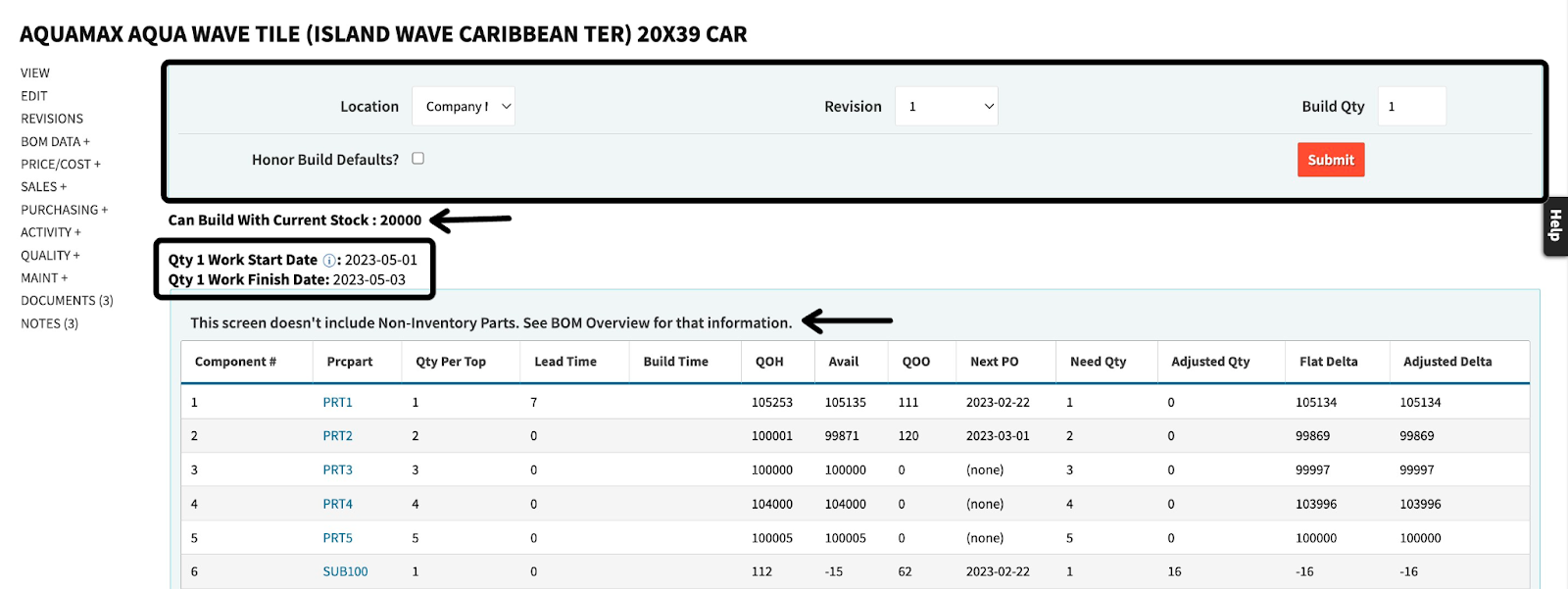Click the Need Qty column header
The width and height of the screenshot is (1568, 589).
point(1098,362)
